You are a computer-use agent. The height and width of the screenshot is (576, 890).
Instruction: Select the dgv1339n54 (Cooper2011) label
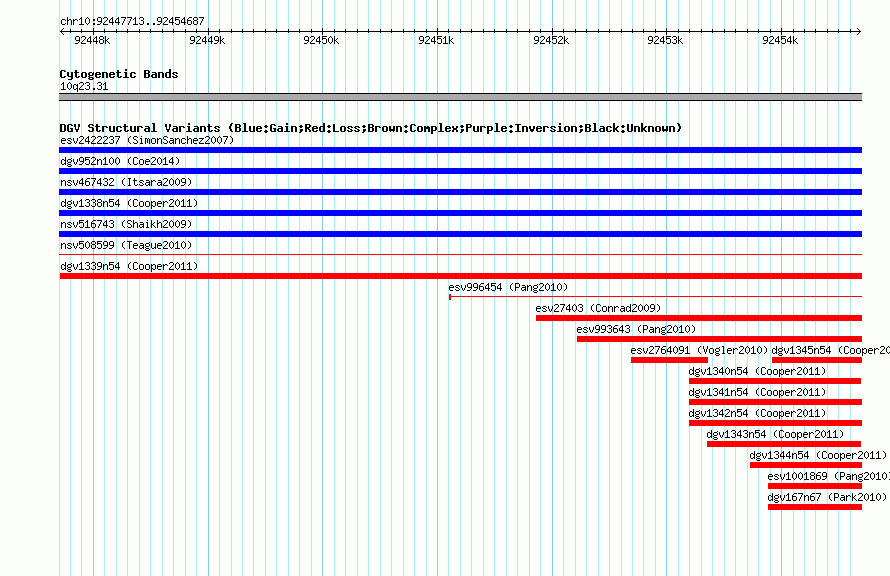[x=129, y=266]
